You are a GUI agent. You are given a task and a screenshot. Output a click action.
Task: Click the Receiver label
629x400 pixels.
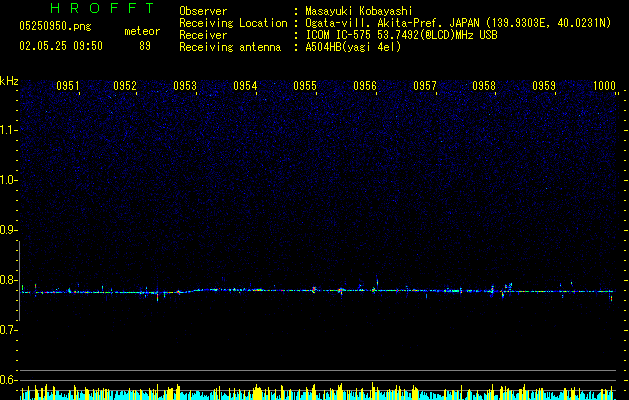tap(203, 35)
